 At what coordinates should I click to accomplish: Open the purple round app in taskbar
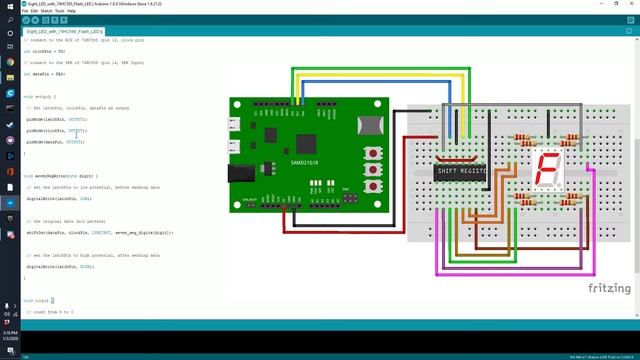[10, 140]
